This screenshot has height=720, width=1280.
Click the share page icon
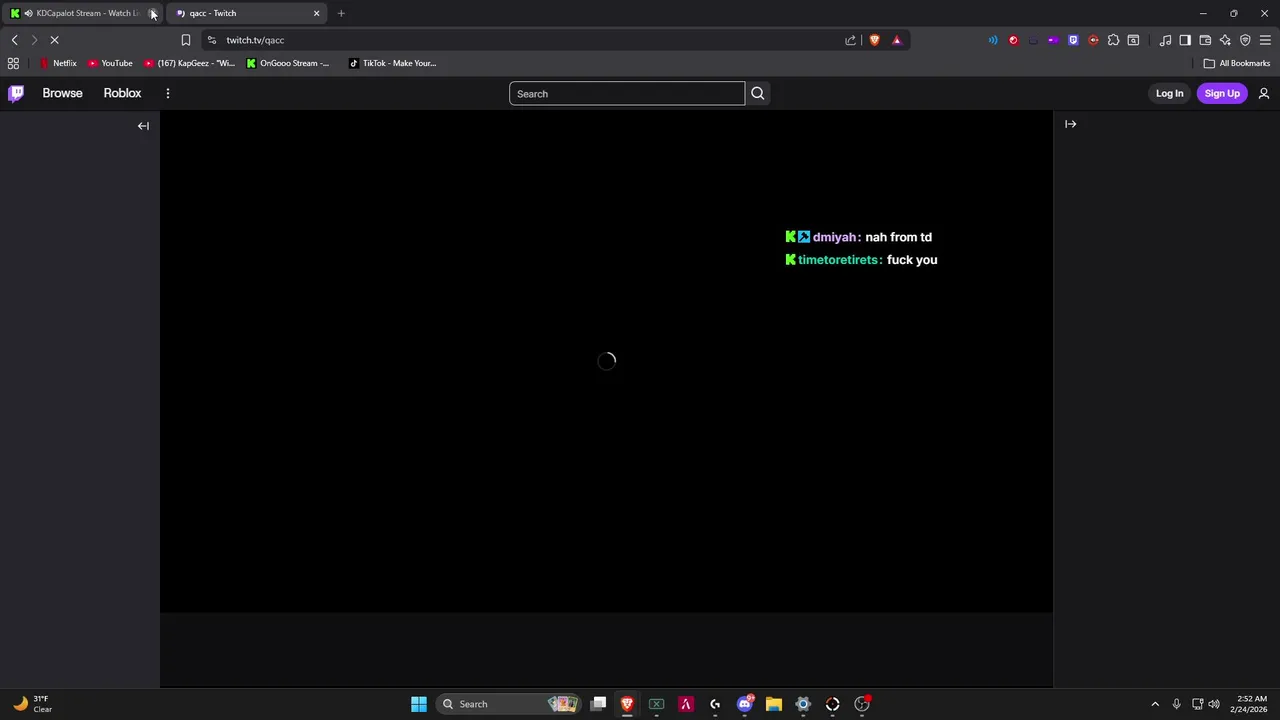point(850,40)
